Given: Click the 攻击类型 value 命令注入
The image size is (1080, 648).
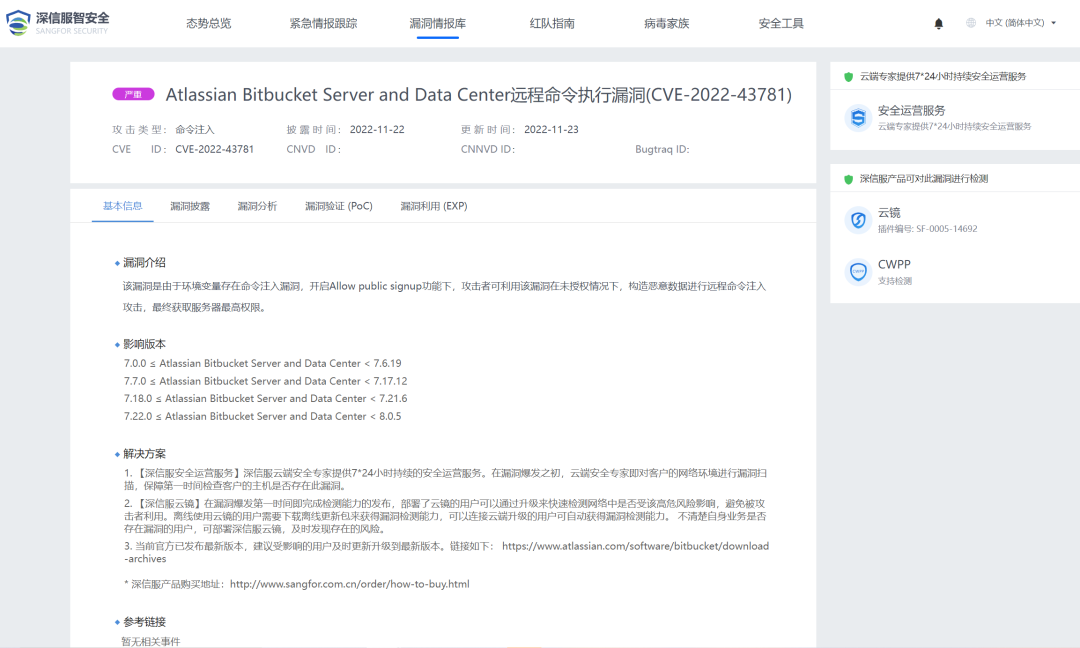Looking at the screenshot, I should (195, 129).
